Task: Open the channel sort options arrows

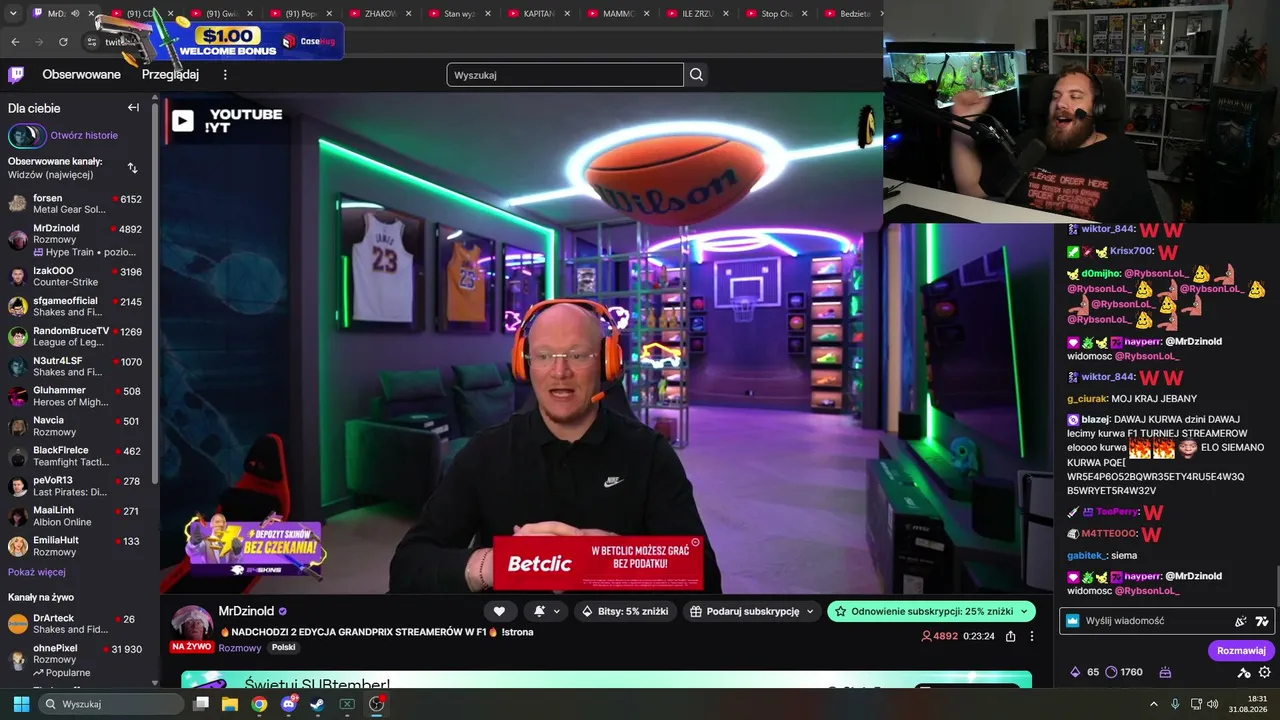Action: [x=132, y=168]
